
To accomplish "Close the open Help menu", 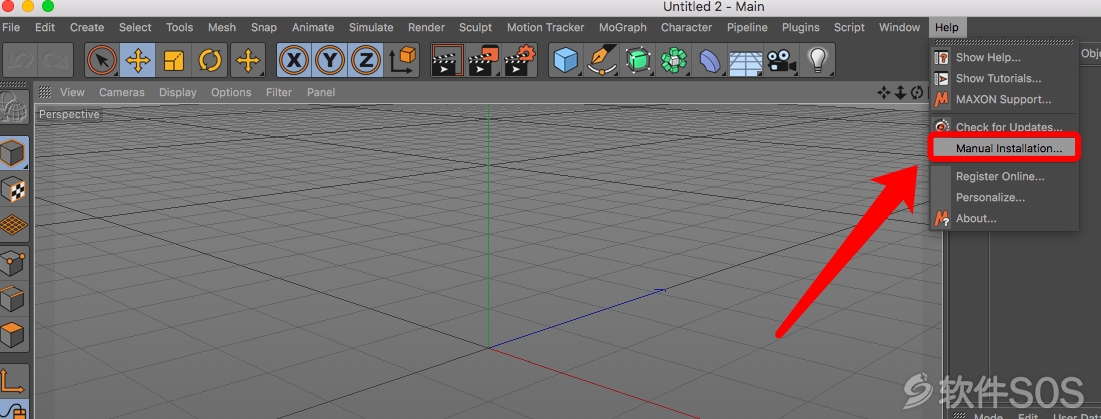I will click(x=947, y=27).
